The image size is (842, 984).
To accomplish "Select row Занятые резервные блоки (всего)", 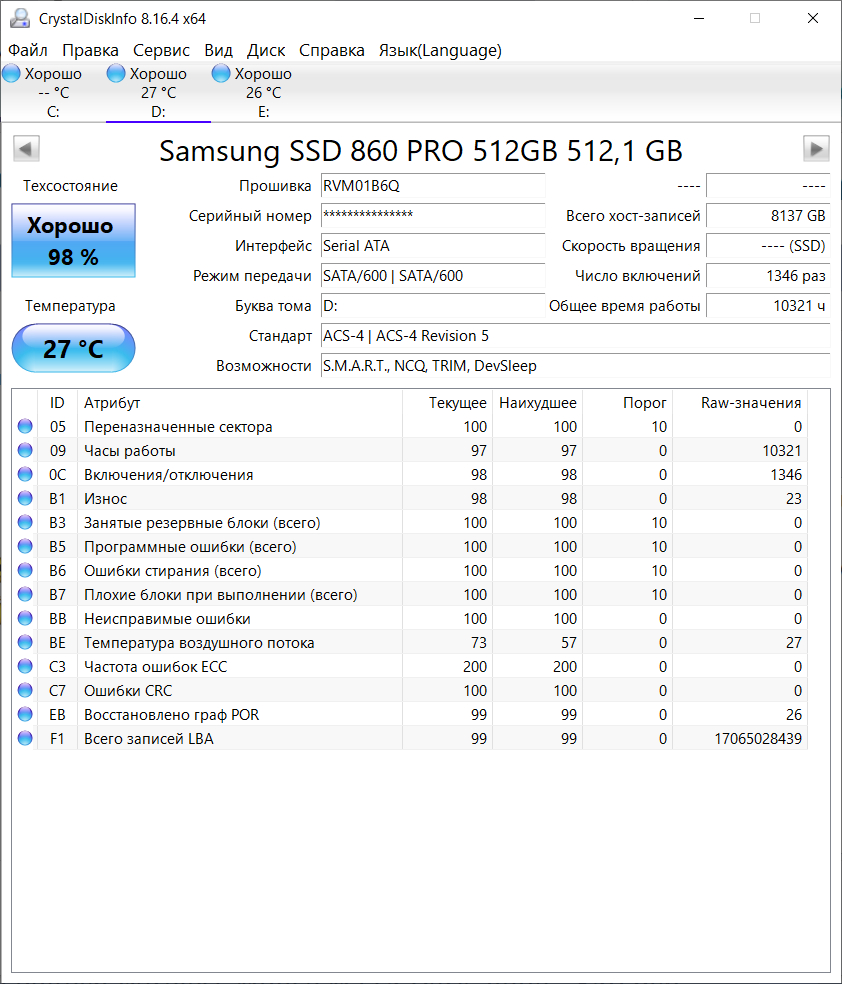I will pos(410,523).
